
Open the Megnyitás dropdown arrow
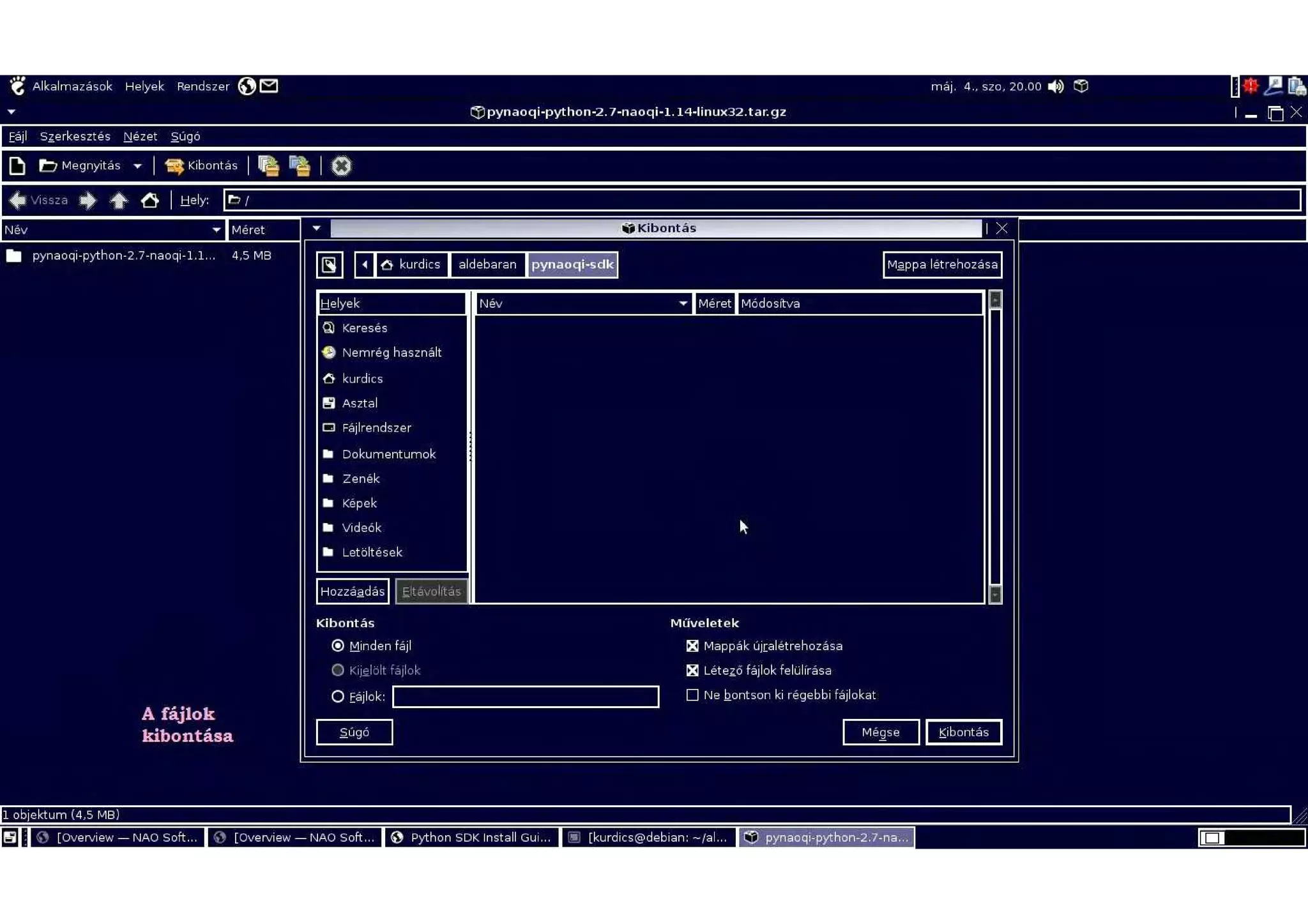137,166
